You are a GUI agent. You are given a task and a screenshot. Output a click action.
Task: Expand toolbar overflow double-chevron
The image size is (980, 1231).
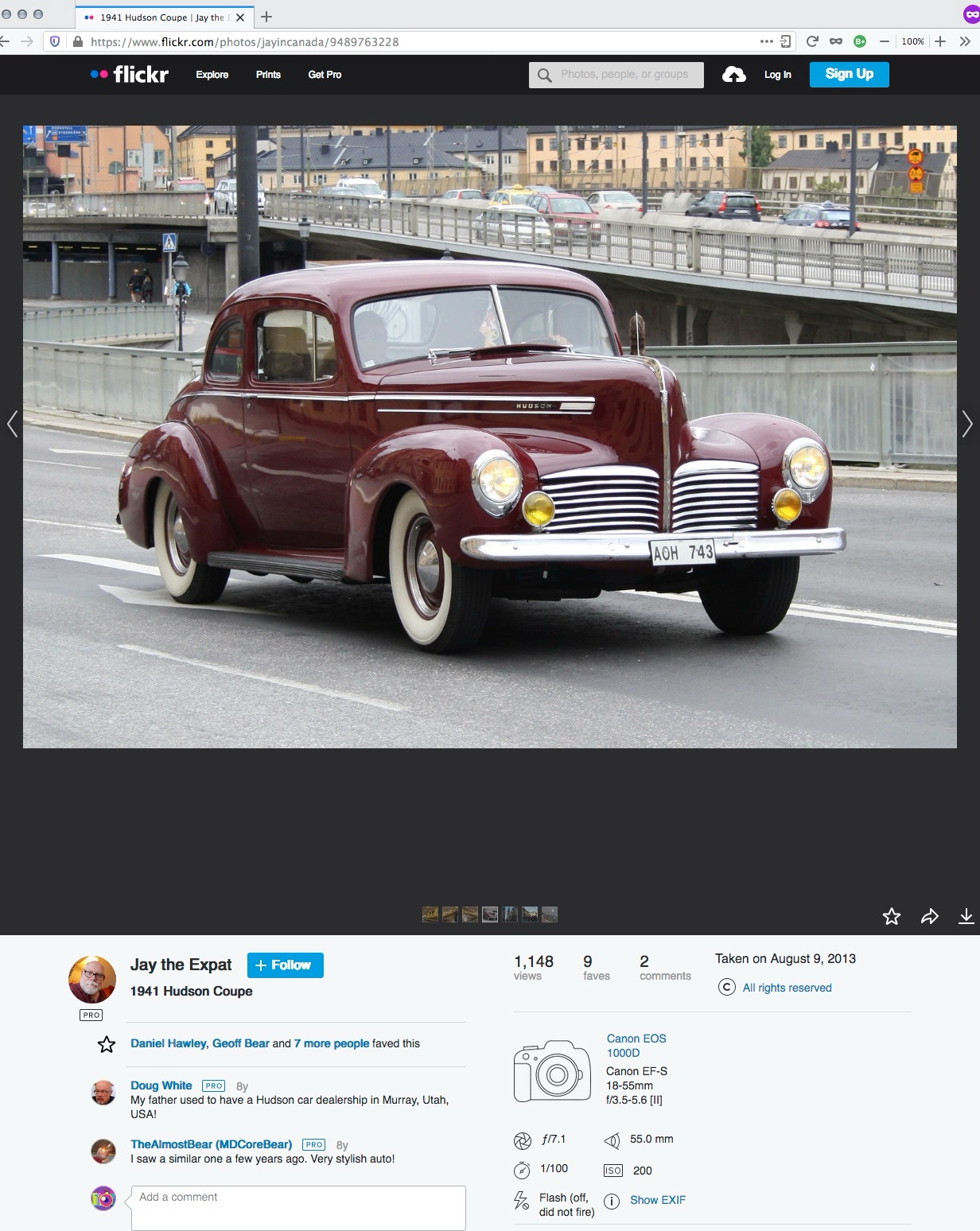965,41
